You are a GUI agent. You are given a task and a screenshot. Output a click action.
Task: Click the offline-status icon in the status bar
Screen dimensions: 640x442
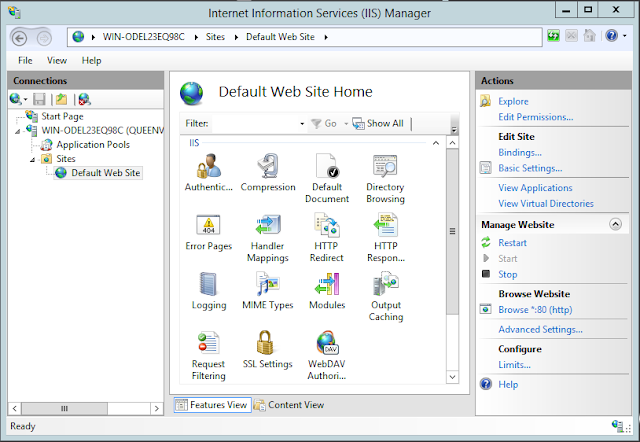point(618,426)
